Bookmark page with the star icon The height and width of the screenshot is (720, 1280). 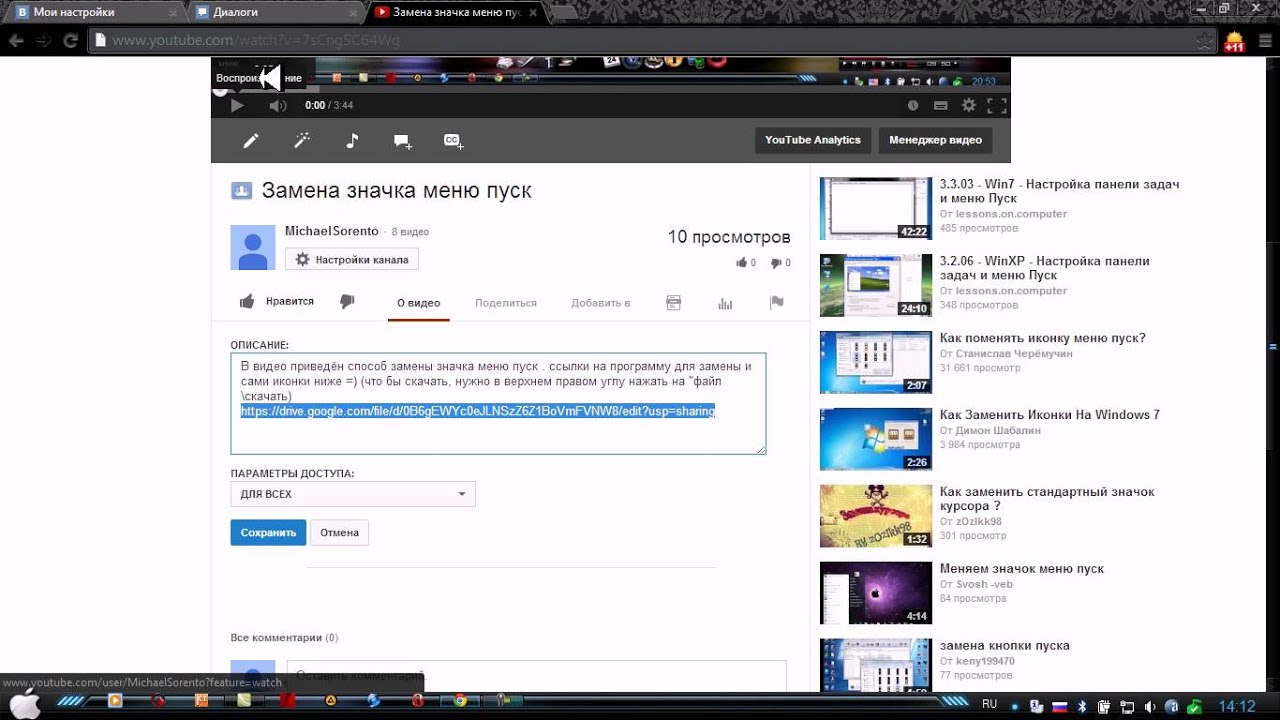[x=1205, y=41]
